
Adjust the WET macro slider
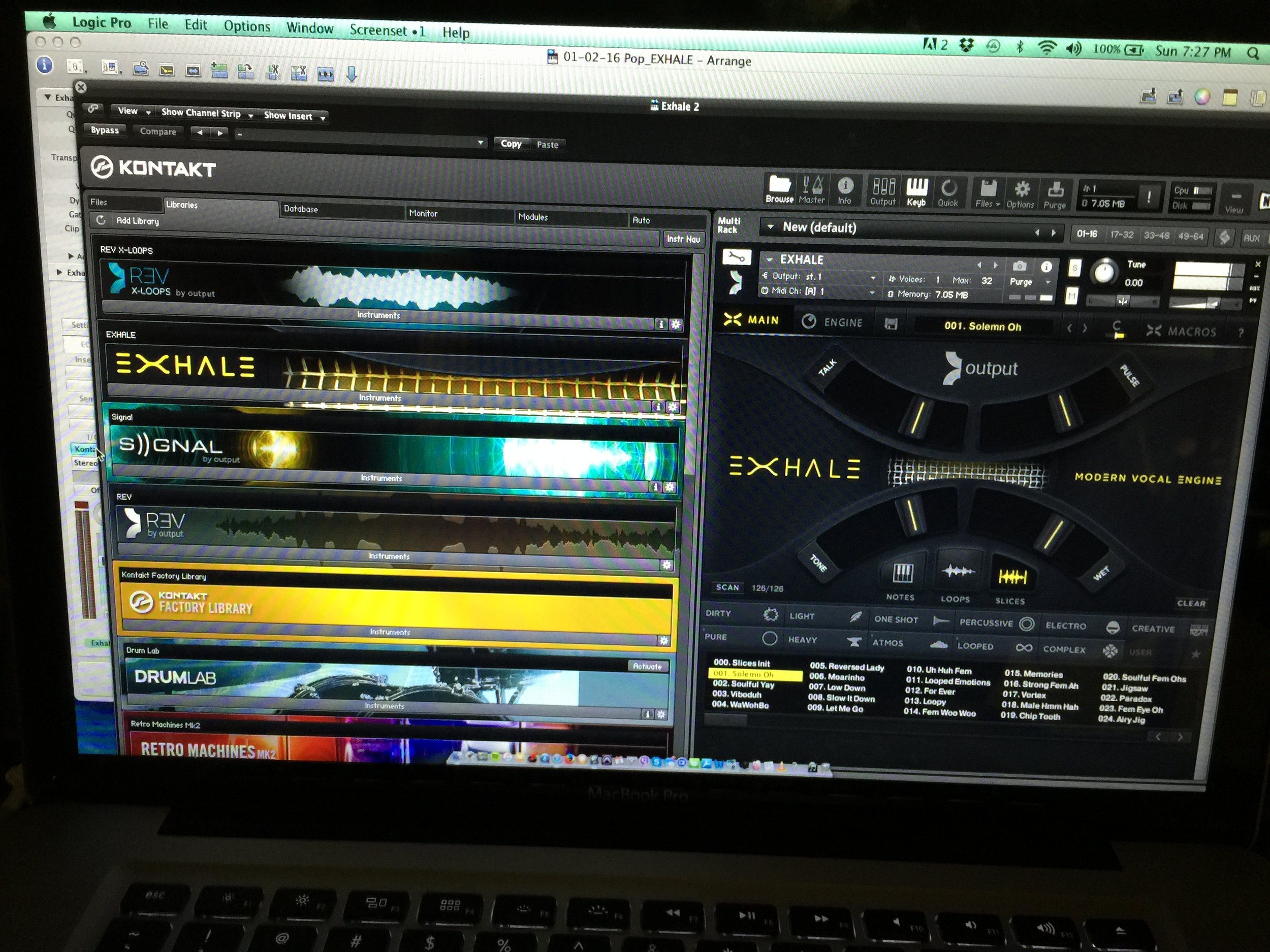1052,534
